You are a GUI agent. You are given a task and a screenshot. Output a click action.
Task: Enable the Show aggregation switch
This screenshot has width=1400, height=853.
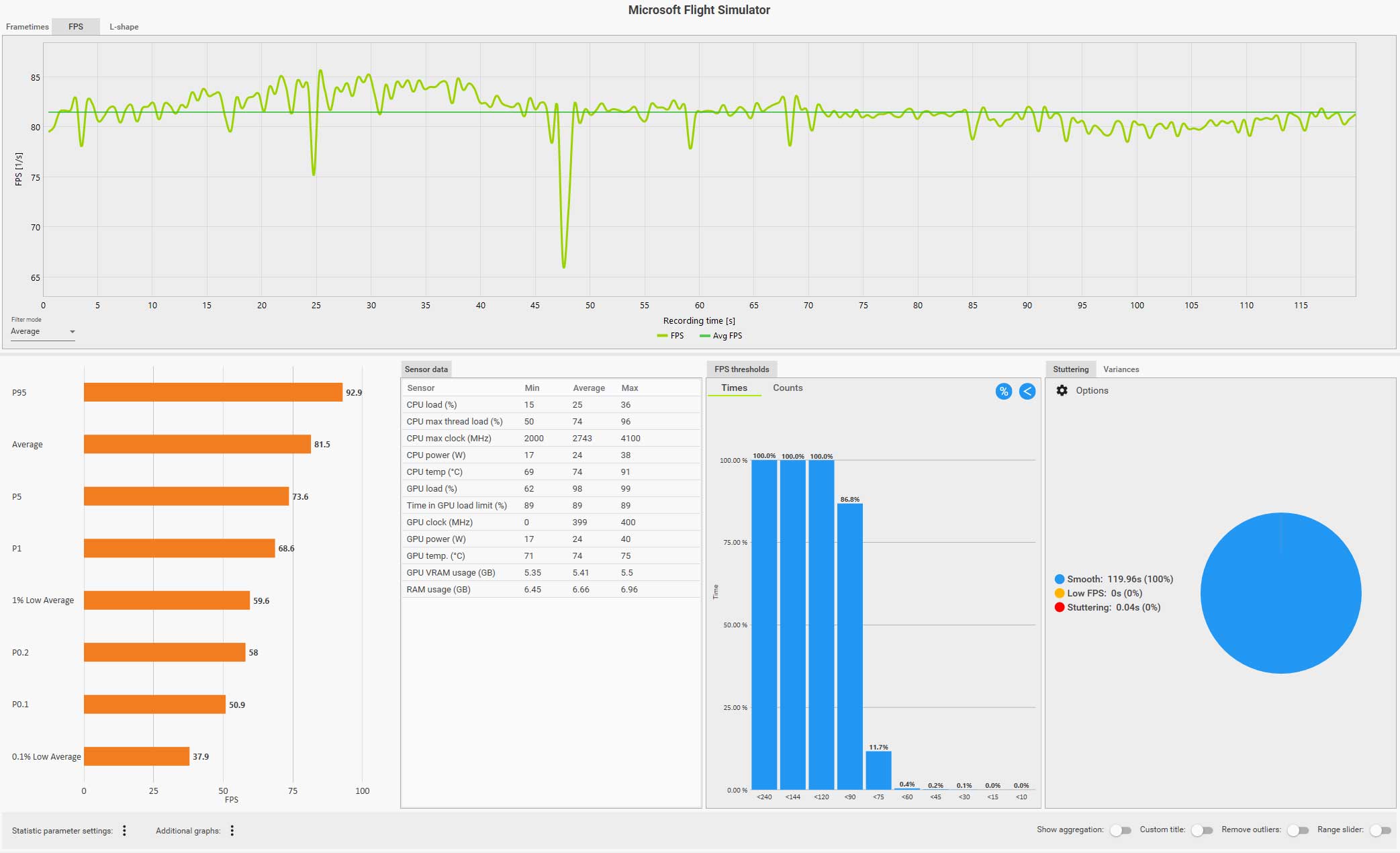(x=1120, y=830)
